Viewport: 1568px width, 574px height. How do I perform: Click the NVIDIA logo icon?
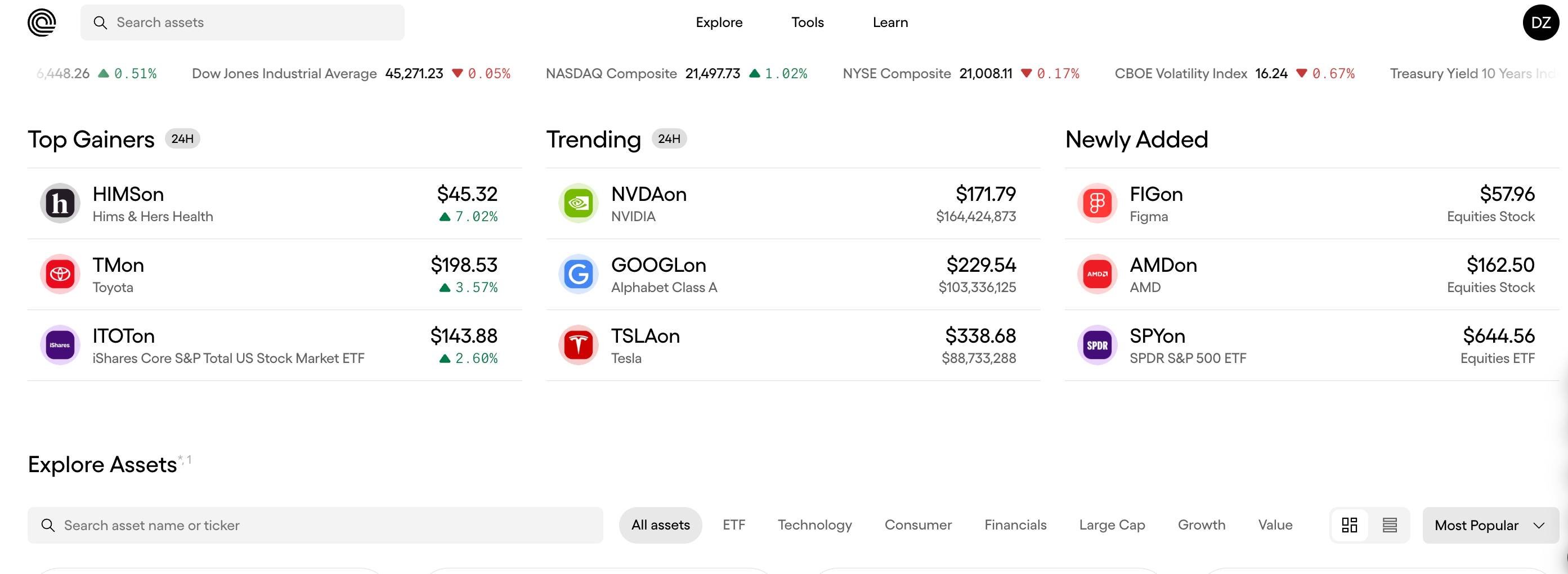pos(578,203)
